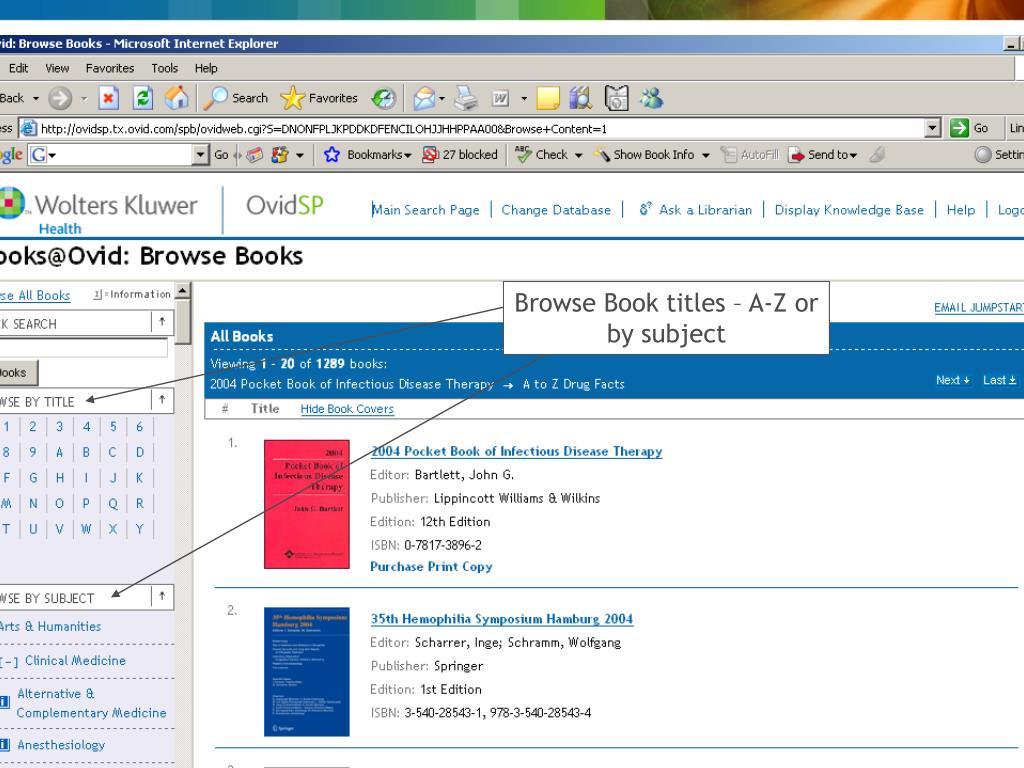The height and width of the screenshot is (768, 1024).
Task: Open Google toolbar Settings
Action: (999, 155)
